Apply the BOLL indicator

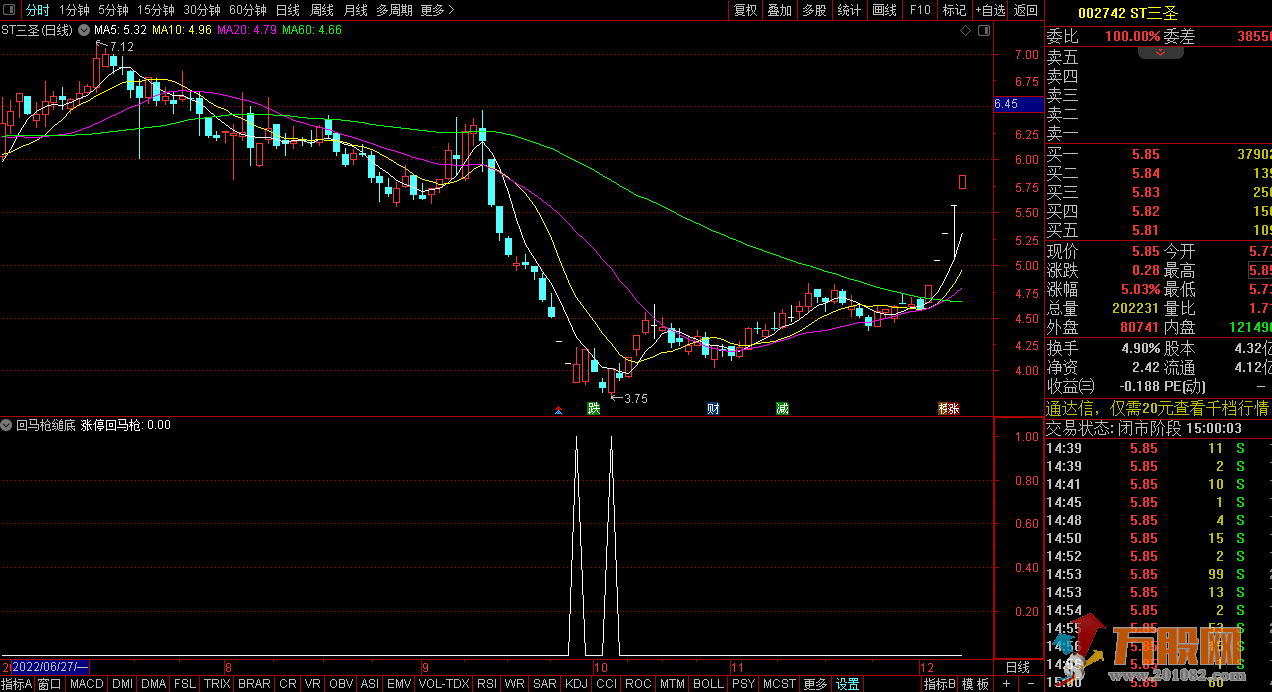(708, 684)
